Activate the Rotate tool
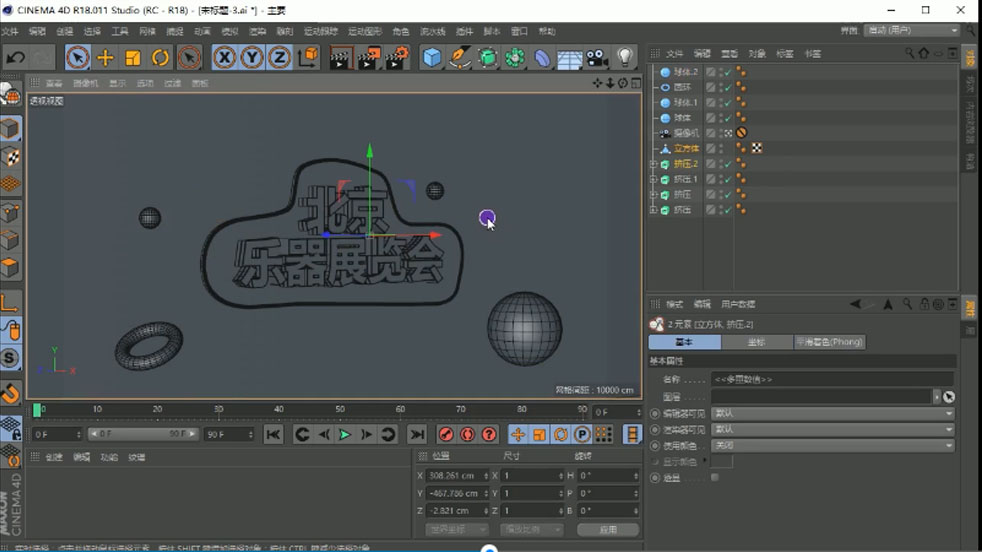Viewport: 982px width, 552px height. click(x=160, y=58)
